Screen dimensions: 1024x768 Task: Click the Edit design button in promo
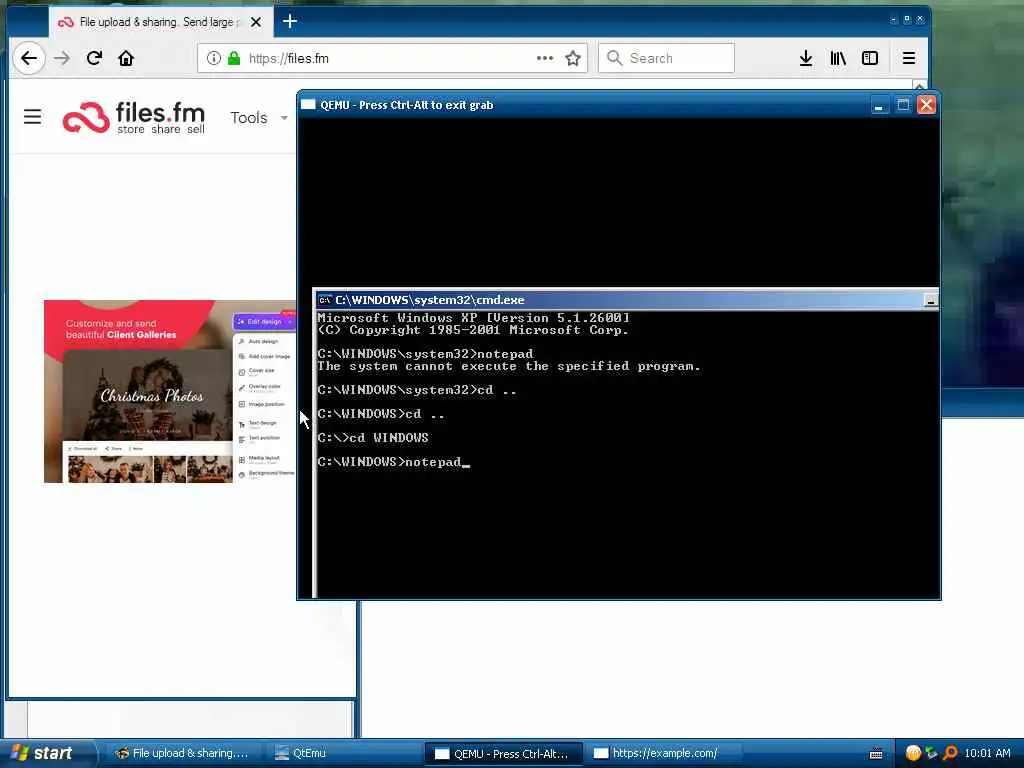click(x=264, y=321)
